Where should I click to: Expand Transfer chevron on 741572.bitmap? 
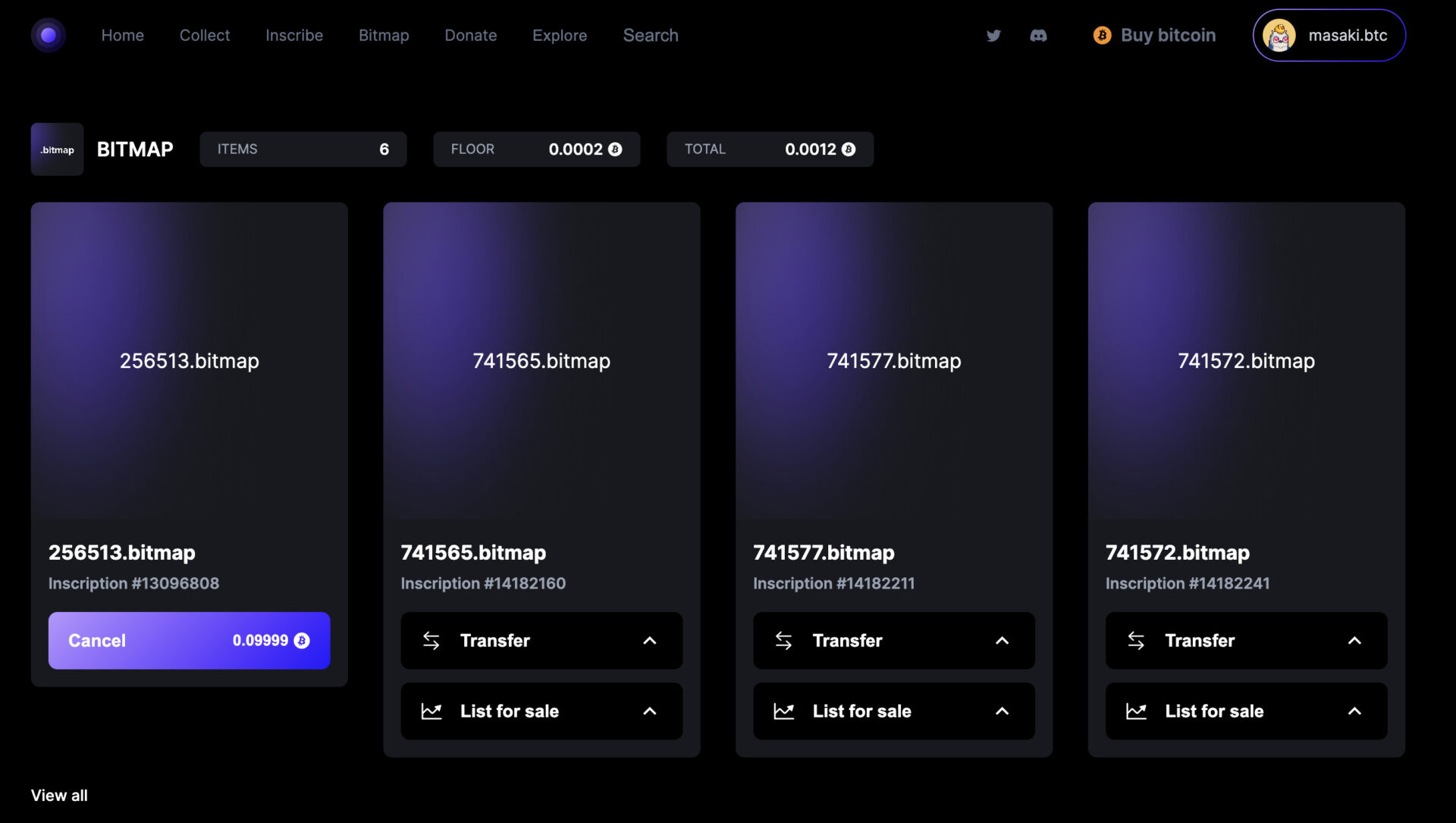pyautogui.click(x=1354, y=640)
